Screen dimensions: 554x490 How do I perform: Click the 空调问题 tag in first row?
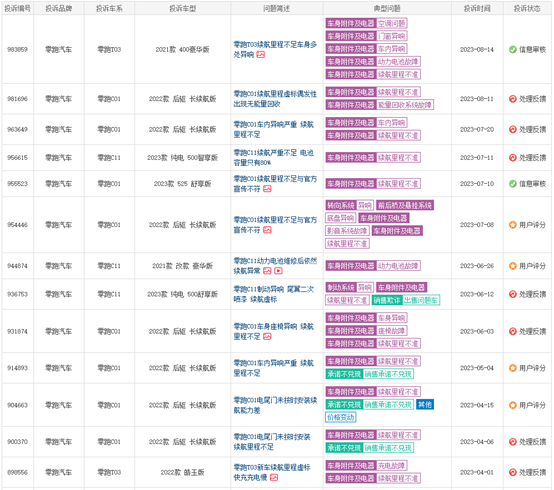tap(391, 24)
